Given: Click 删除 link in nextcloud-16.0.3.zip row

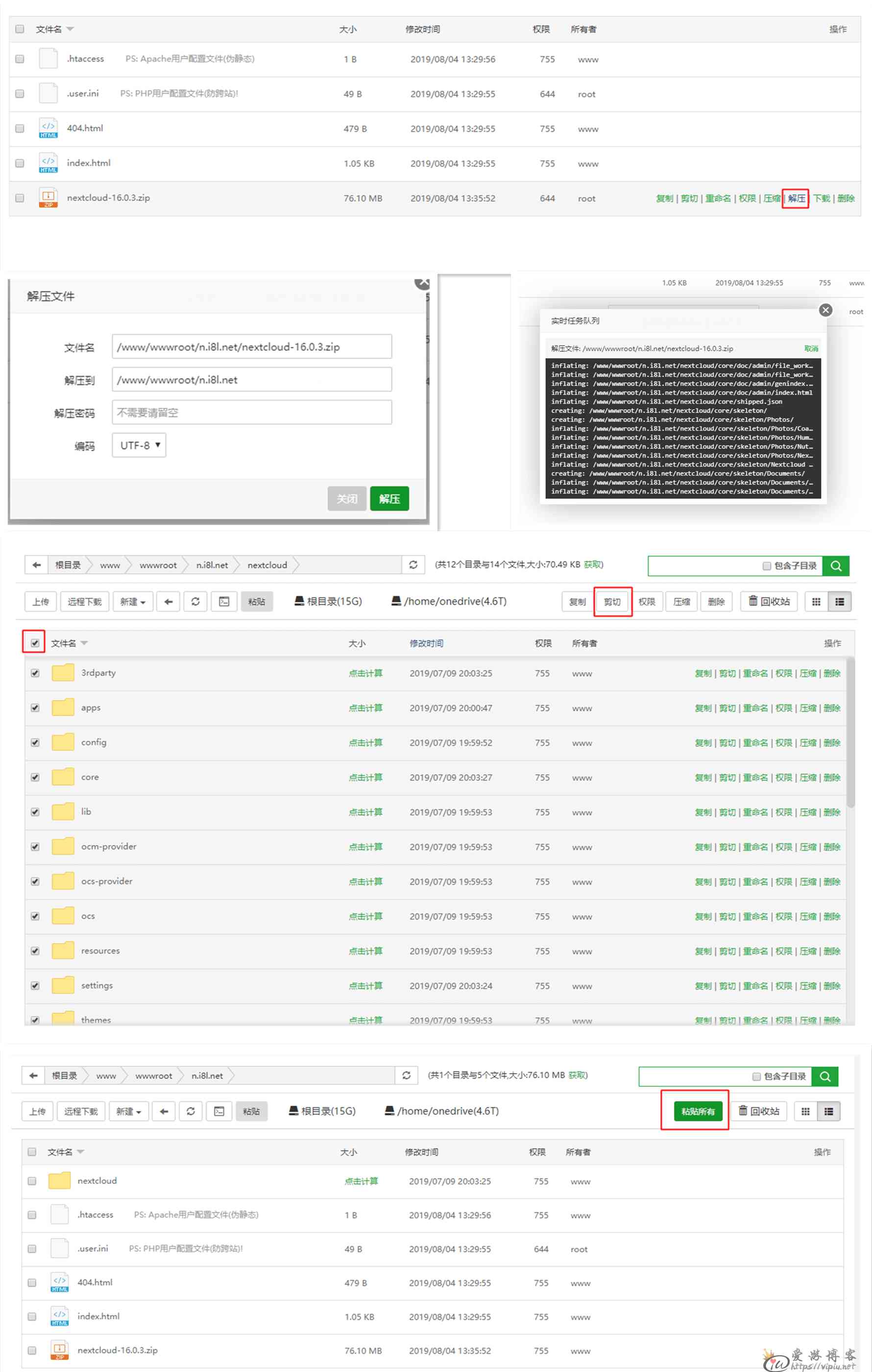Looking at the screenshot, I should tap(846, 198).
